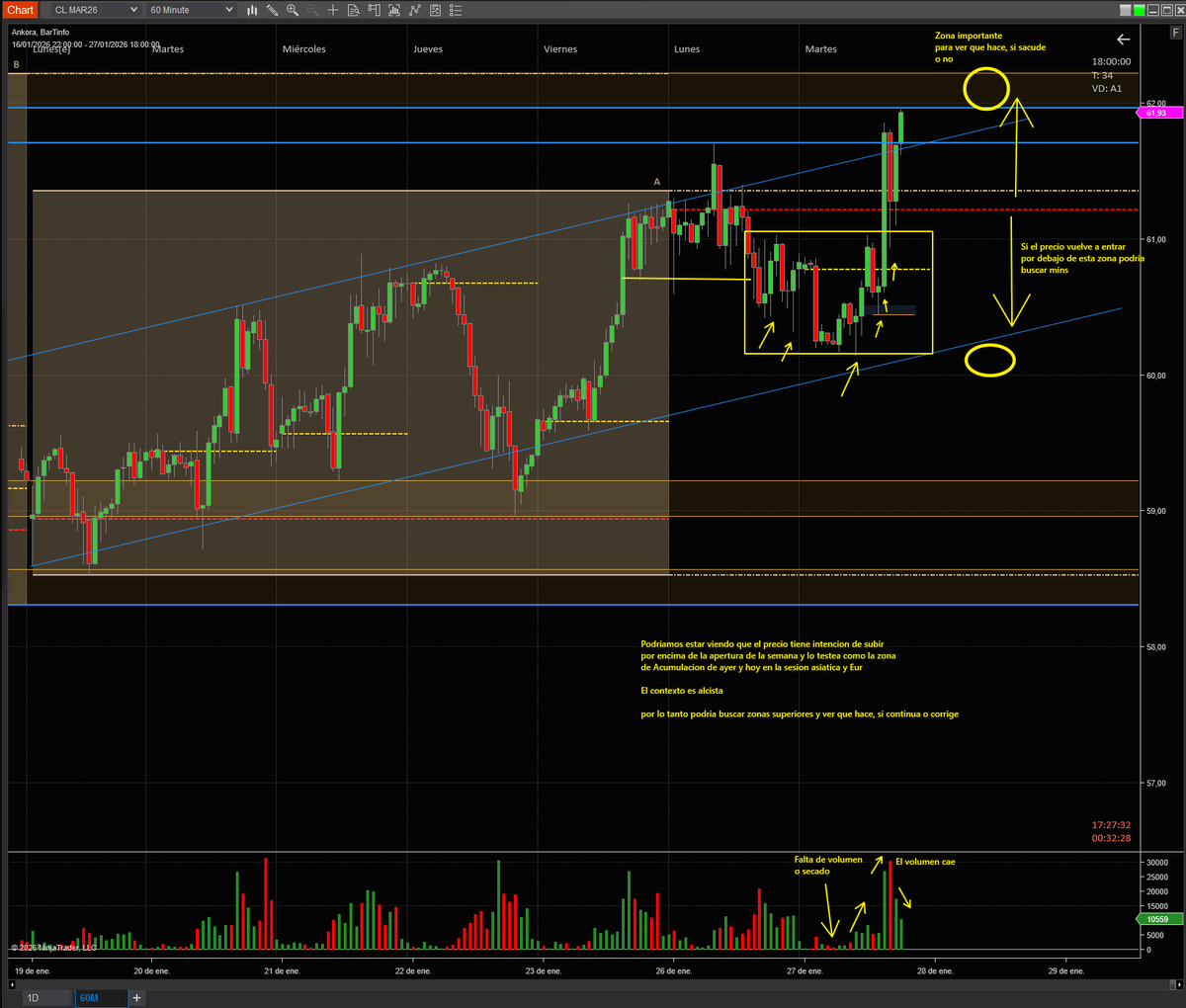Click the 62,00 price axis label
Viewport: 1186px width, 1008px height.
click(x=1154, y=104)
